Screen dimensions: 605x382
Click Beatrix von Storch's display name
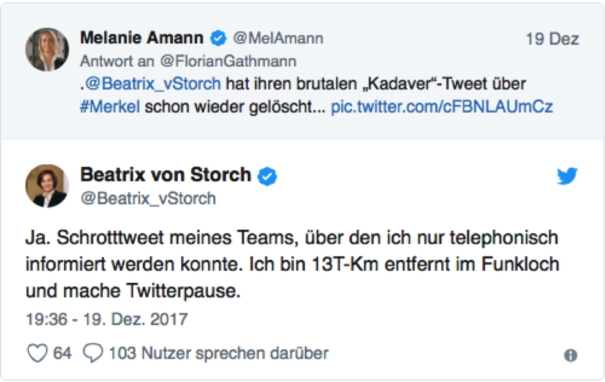[x=166, y=174]
